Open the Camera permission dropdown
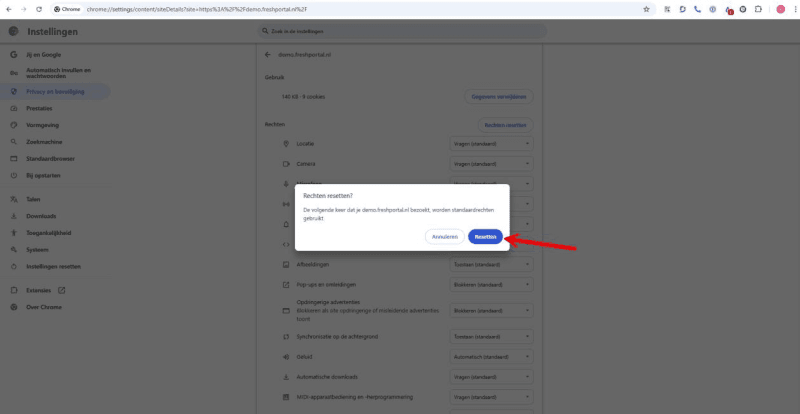The width and height of the screenshot is (800, 414). [x=491, y=164]
